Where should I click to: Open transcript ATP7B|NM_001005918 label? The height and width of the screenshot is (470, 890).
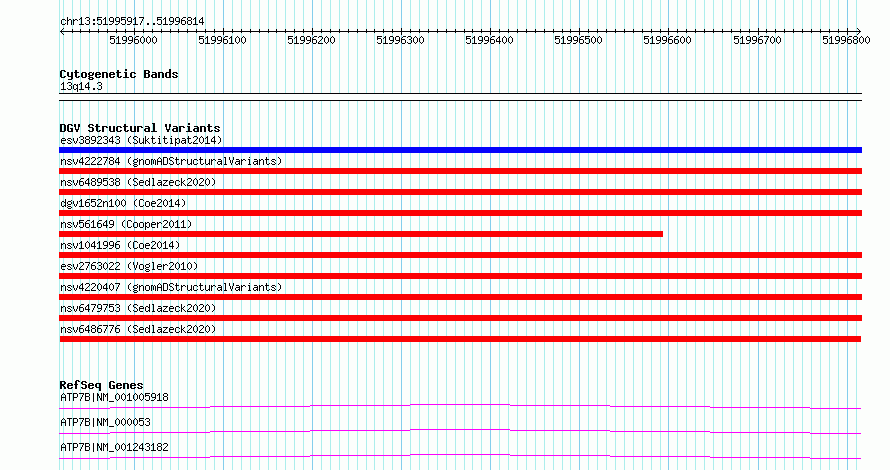click(114, 397)
